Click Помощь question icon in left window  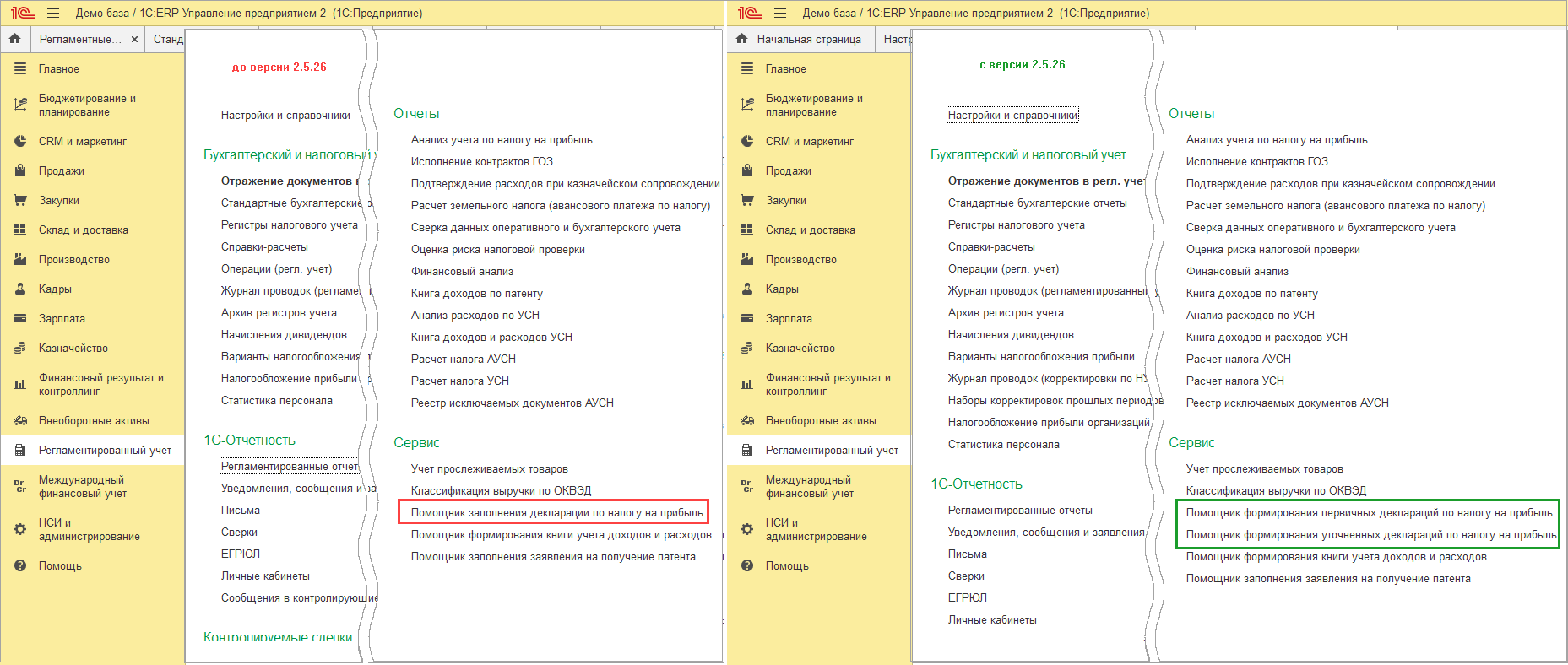pyautogui.click(x=20, y=566)
